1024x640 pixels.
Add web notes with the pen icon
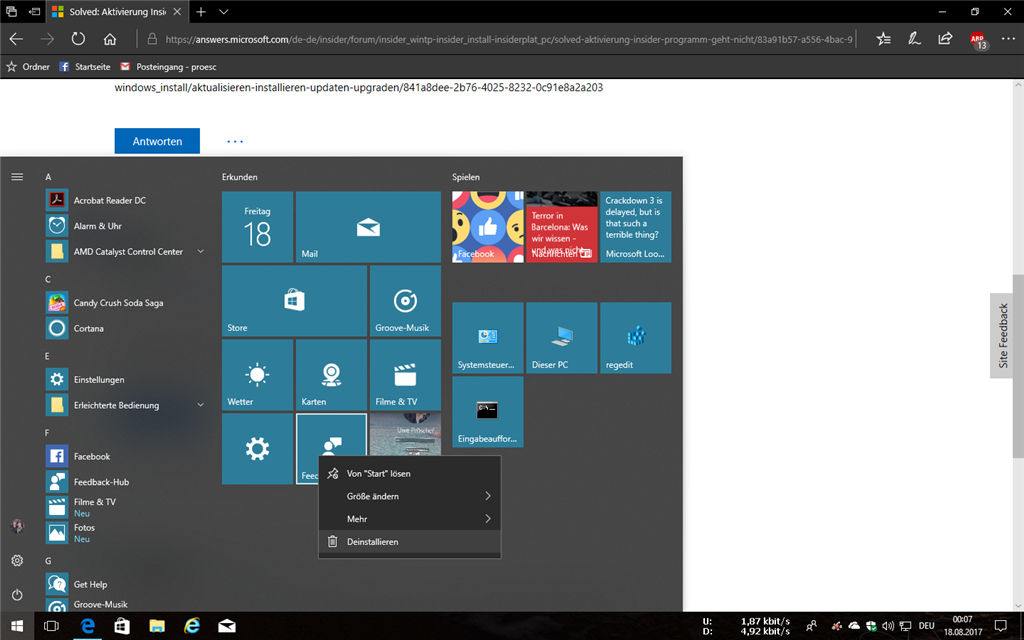pyautogui.click(x=914, y=39)
